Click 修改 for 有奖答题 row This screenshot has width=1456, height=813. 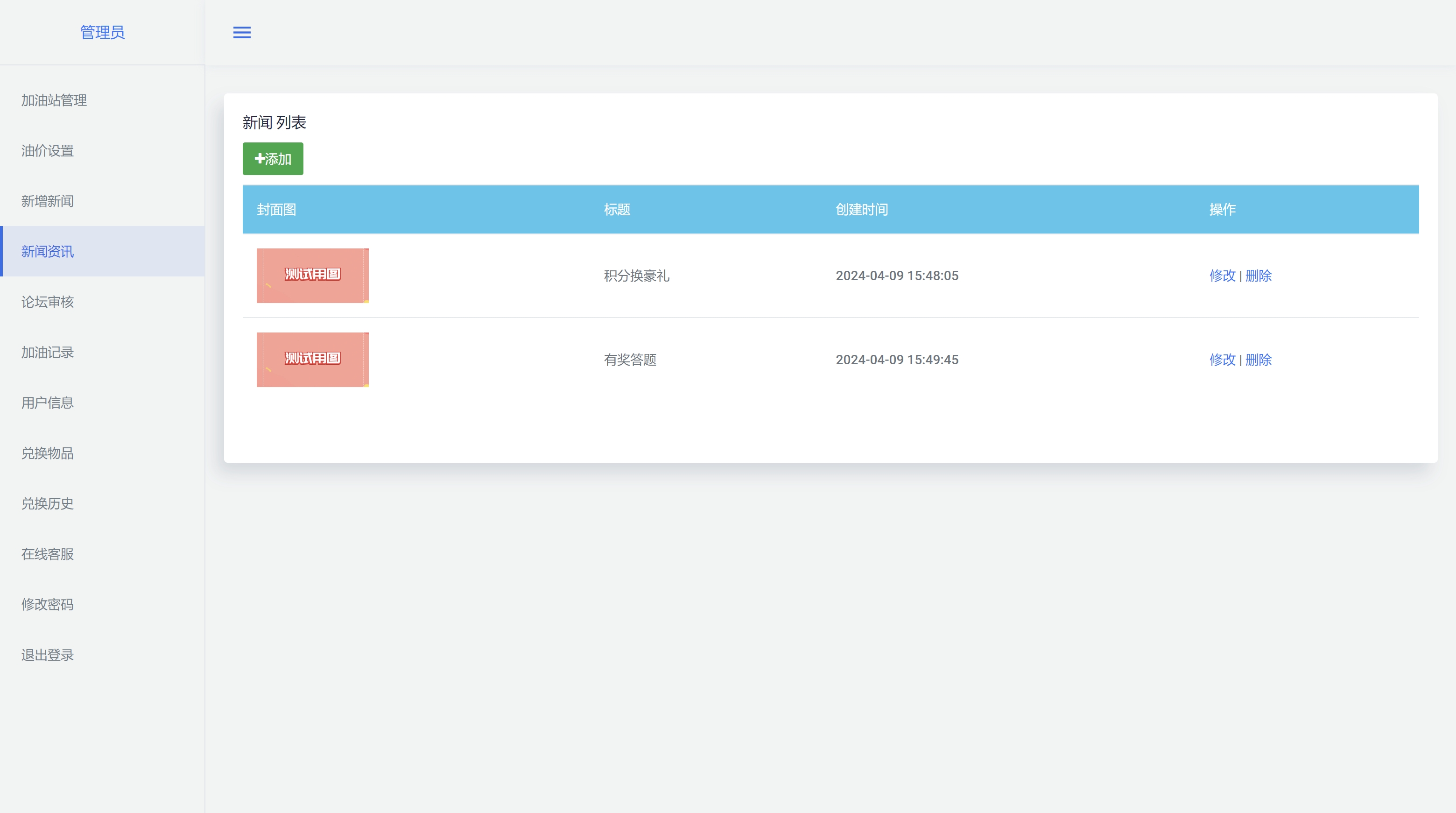coord(1223,360)
